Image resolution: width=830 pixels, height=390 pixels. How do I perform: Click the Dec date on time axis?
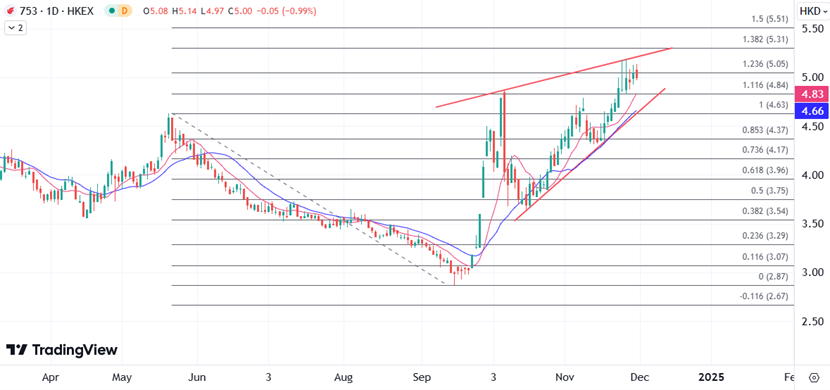[x=638, y=377]
